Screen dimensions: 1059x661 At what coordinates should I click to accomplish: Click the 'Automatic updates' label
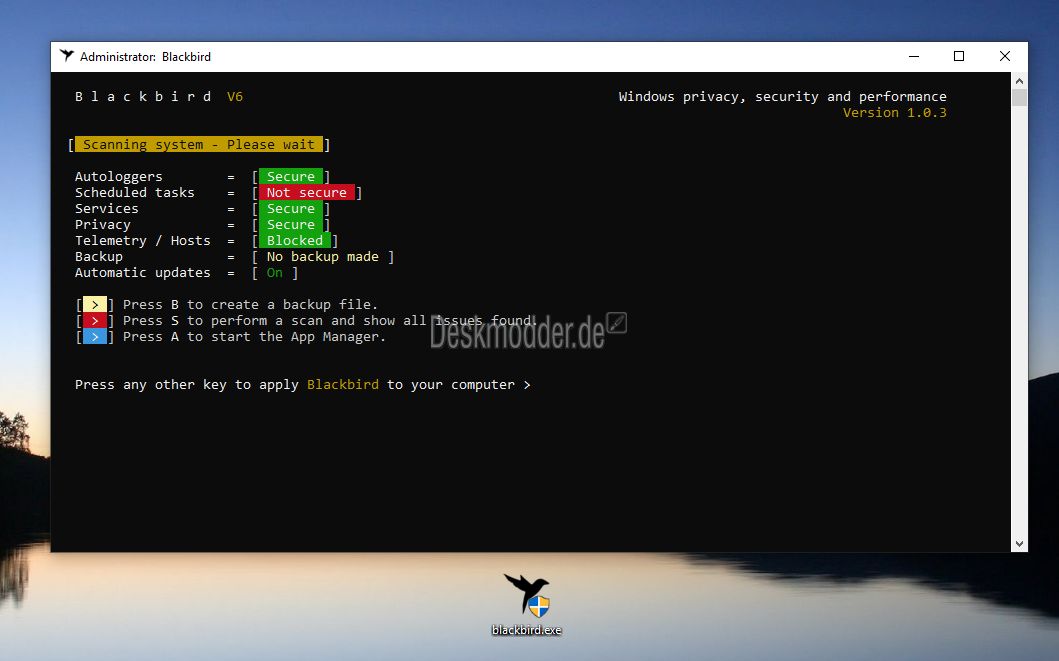143,273
